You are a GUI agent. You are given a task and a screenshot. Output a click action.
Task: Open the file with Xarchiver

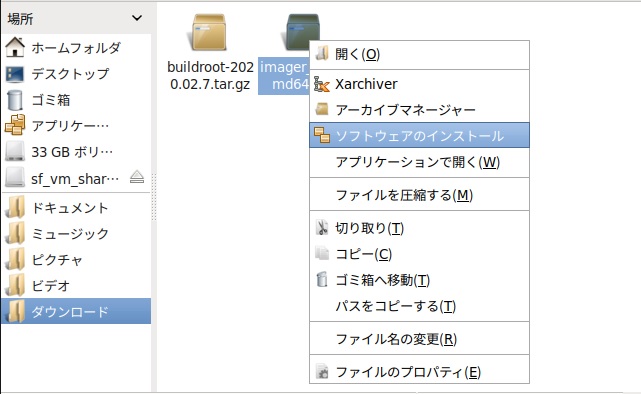419,84
